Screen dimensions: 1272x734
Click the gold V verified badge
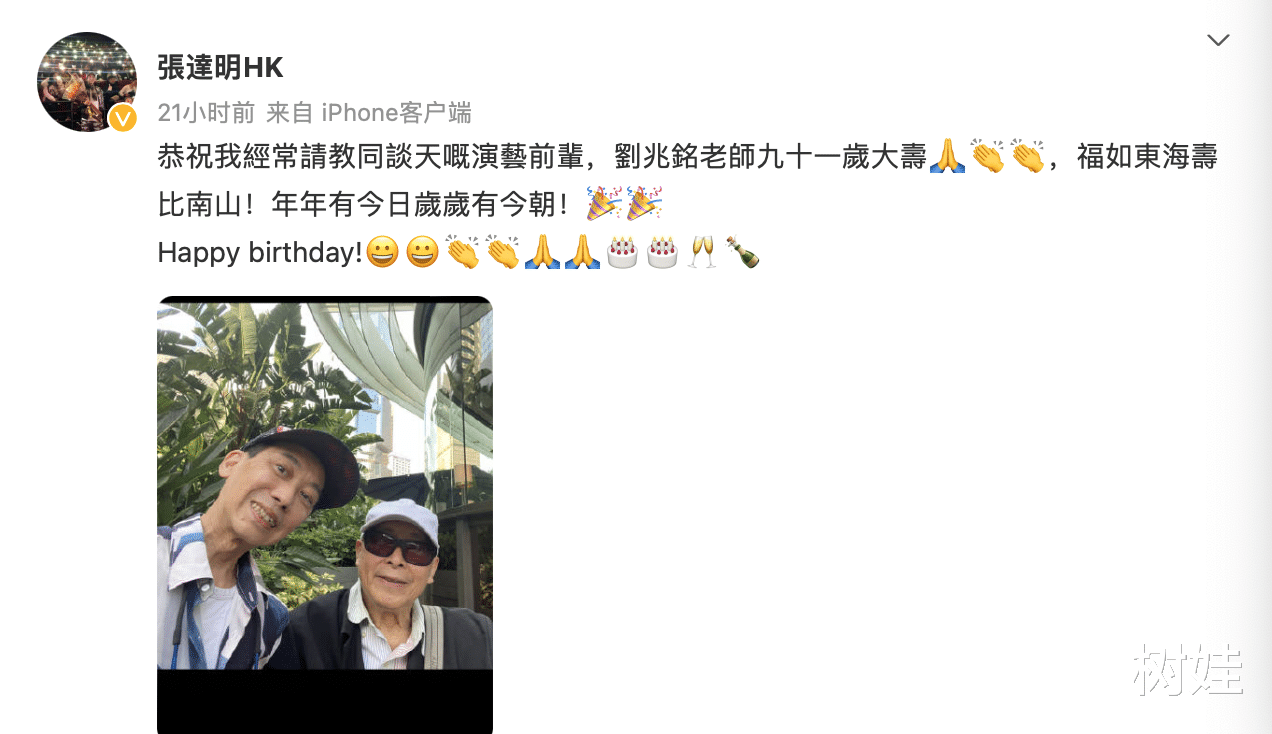tap(123, 118)
